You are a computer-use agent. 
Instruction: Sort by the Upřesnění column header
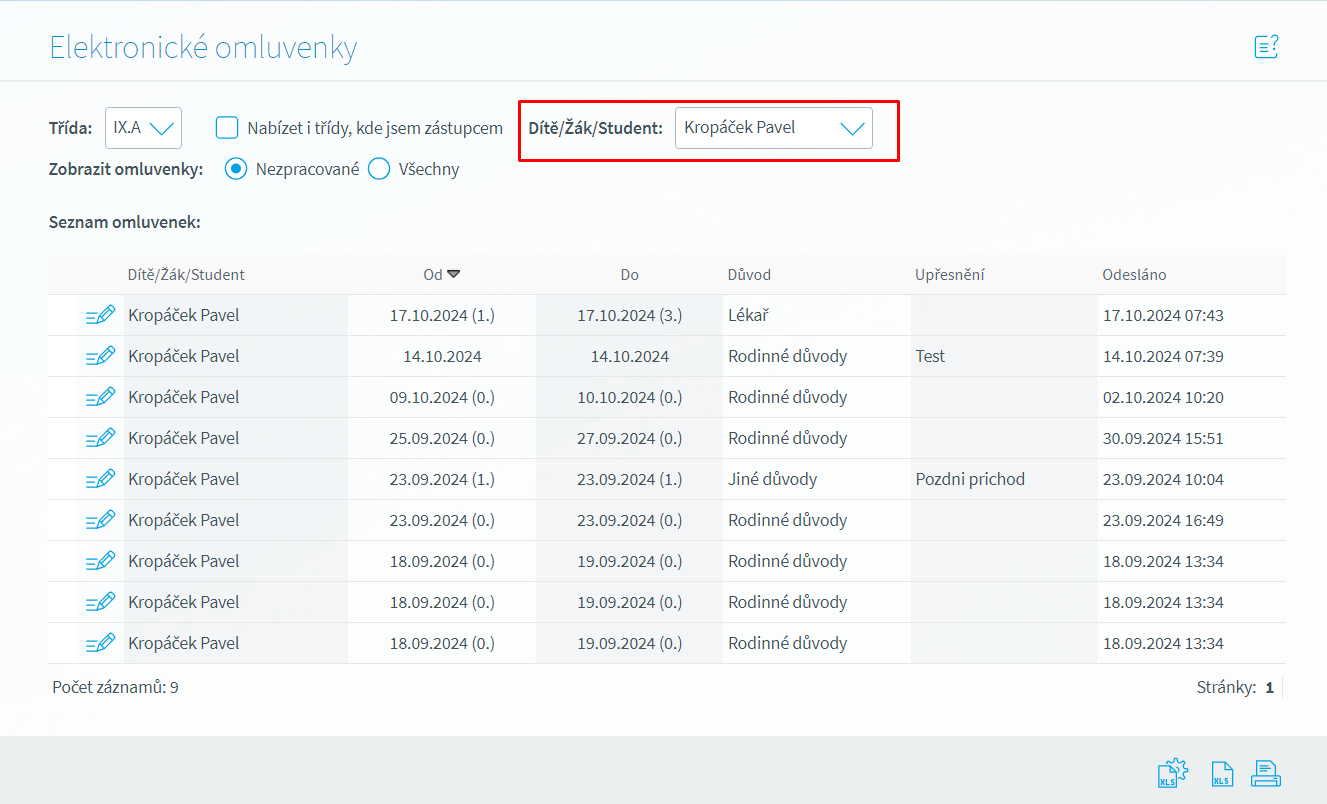(x=950, y=274)
